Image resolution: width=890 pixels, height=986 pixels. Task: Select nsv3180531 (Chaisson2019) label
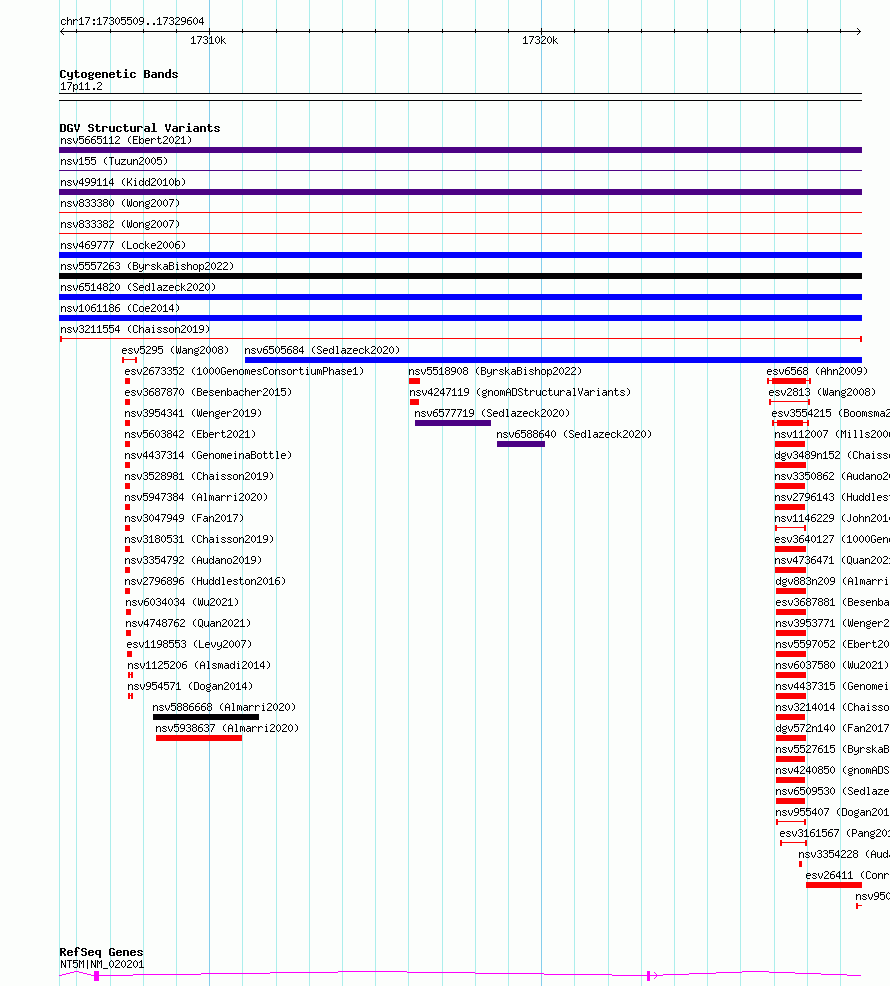pos(199,539)
